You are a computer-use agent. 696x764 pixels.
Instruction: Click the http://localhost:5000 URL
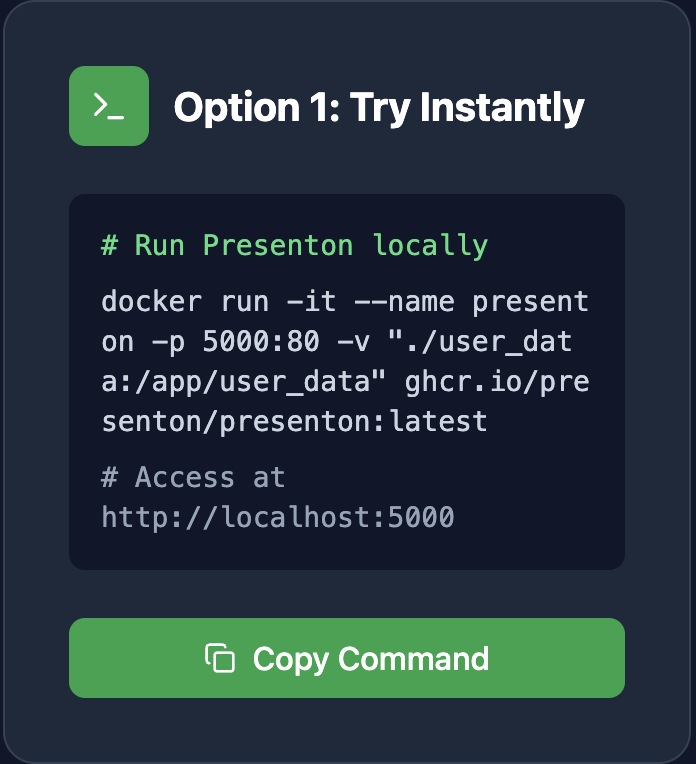pos(278,517)
